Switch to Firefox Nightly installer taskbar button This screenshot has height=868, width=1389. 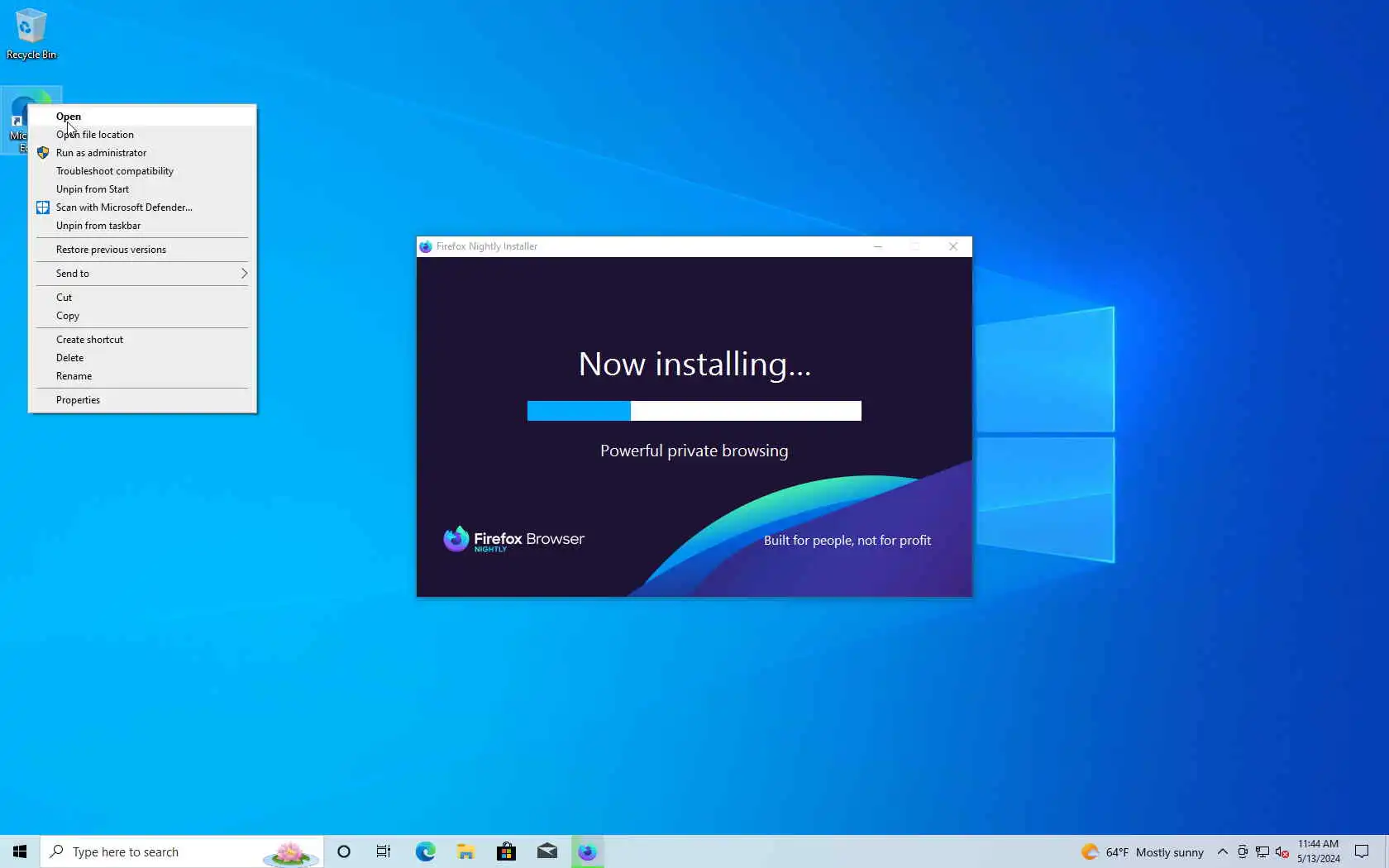[587, 851]
